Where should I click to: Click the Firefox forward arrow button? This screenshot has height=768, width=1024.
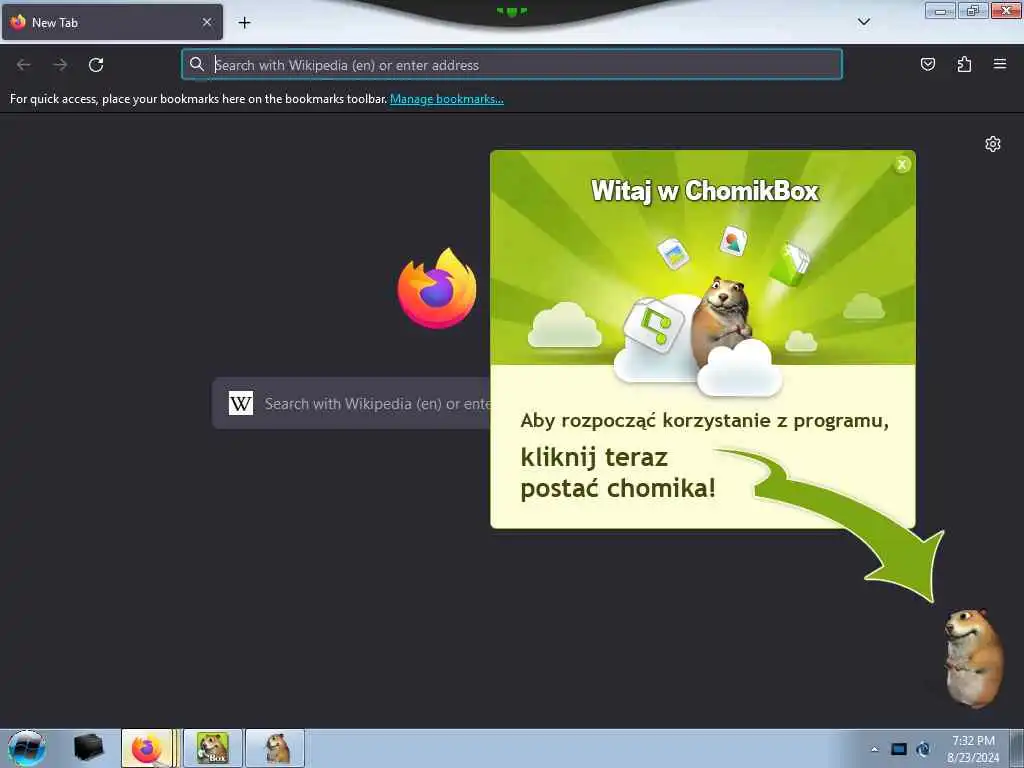(x=60, y=65)
